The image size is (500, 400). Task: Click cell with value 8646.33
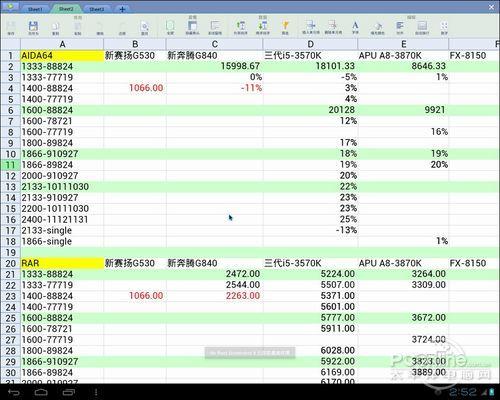tap(403, 66)
